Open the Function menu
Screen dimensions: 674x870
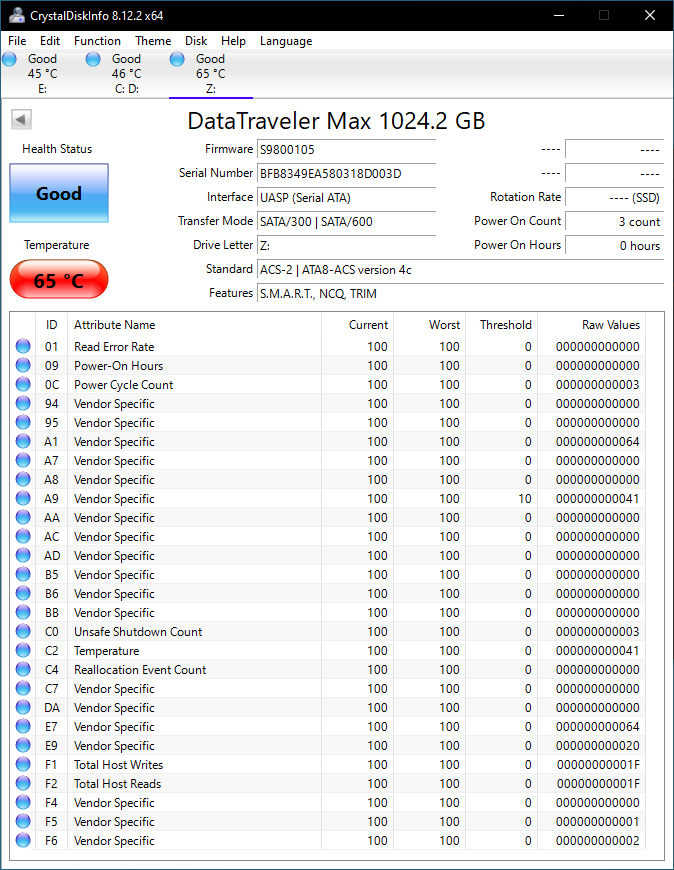tap(97, 41)
